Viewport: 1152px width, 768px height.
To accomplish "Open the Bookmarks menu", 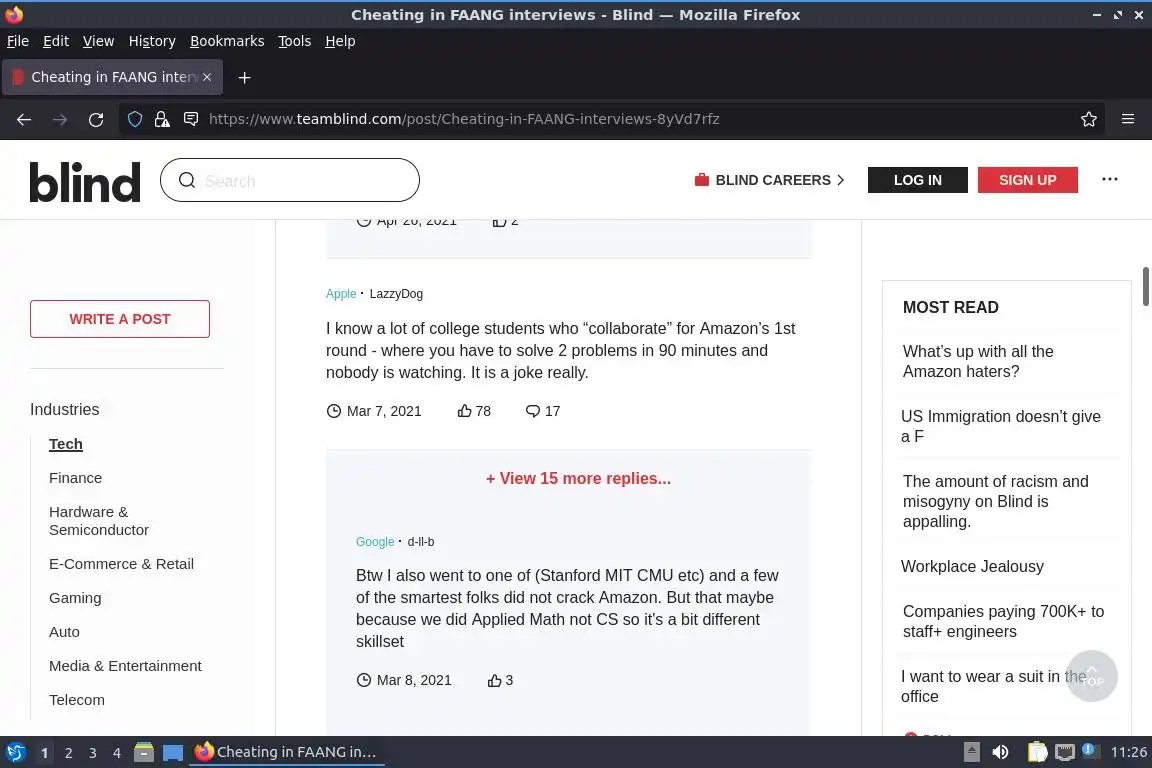I will (x=227, y=41).
